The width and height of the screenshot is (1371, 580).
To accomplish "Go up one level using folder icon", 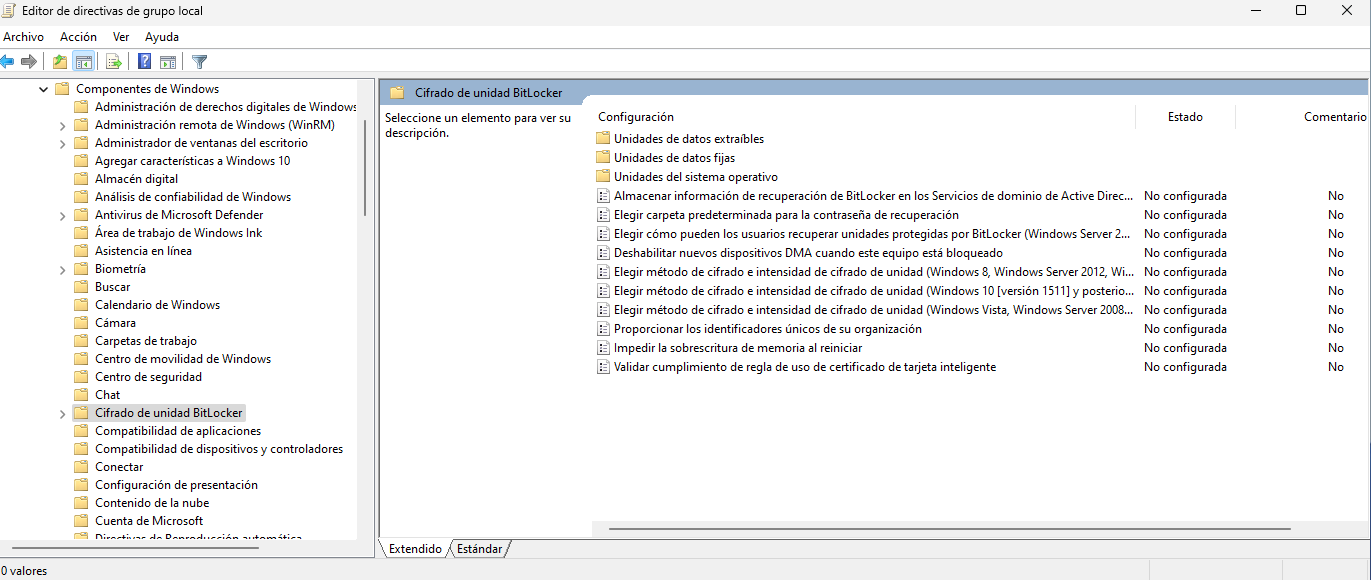I will [60, 62].
